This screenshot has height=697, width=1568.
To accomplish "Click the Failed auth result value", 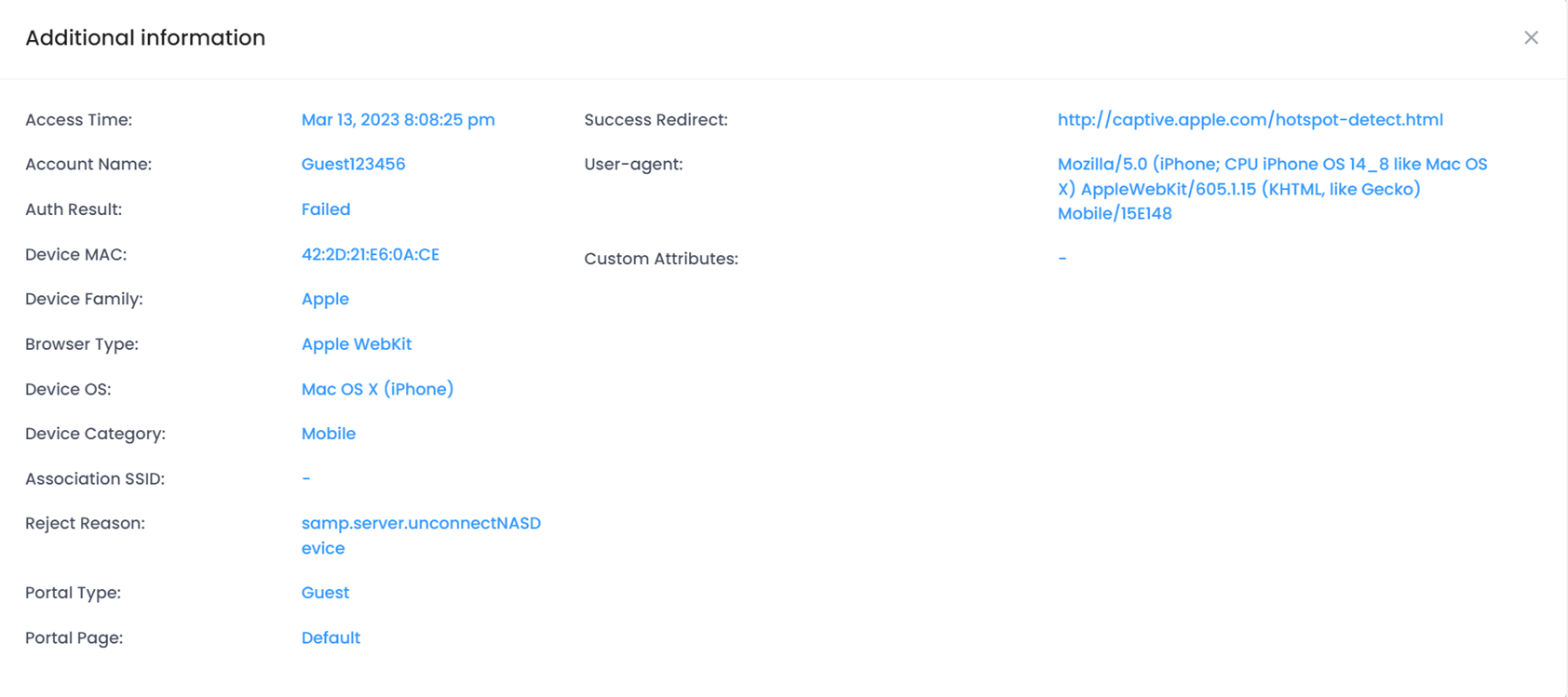I will click(325, 209).
